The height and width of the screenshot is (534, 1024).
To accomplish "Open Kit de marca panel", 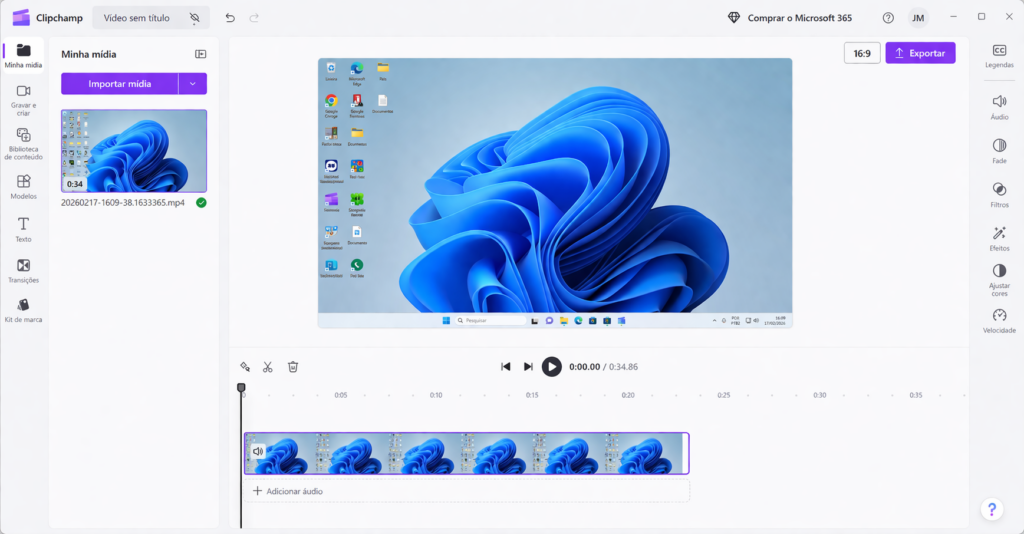I will tap(24, 310).
